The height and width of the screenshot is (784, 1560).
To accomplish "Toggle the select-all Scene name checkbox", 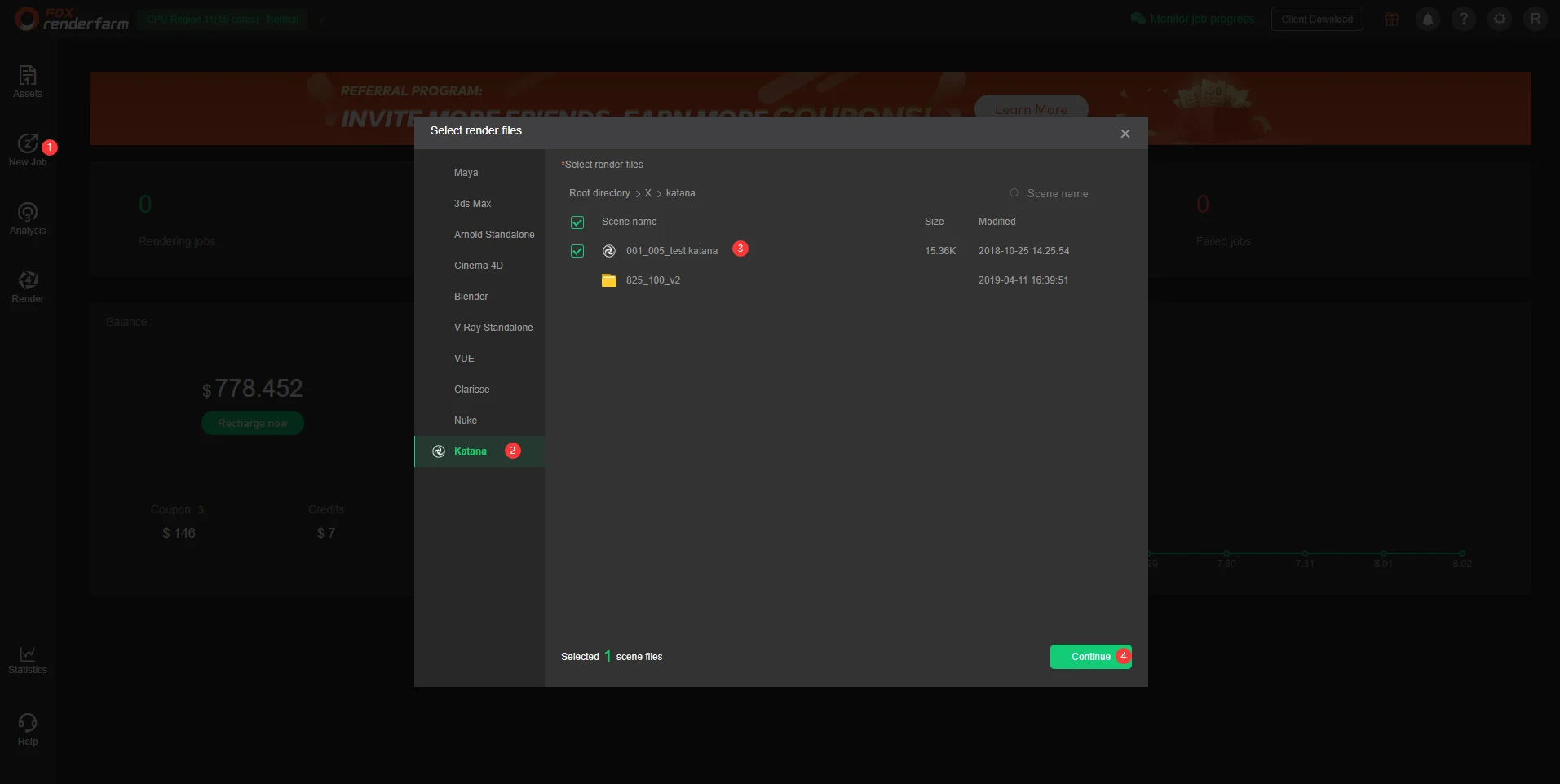I will (577, 222).
